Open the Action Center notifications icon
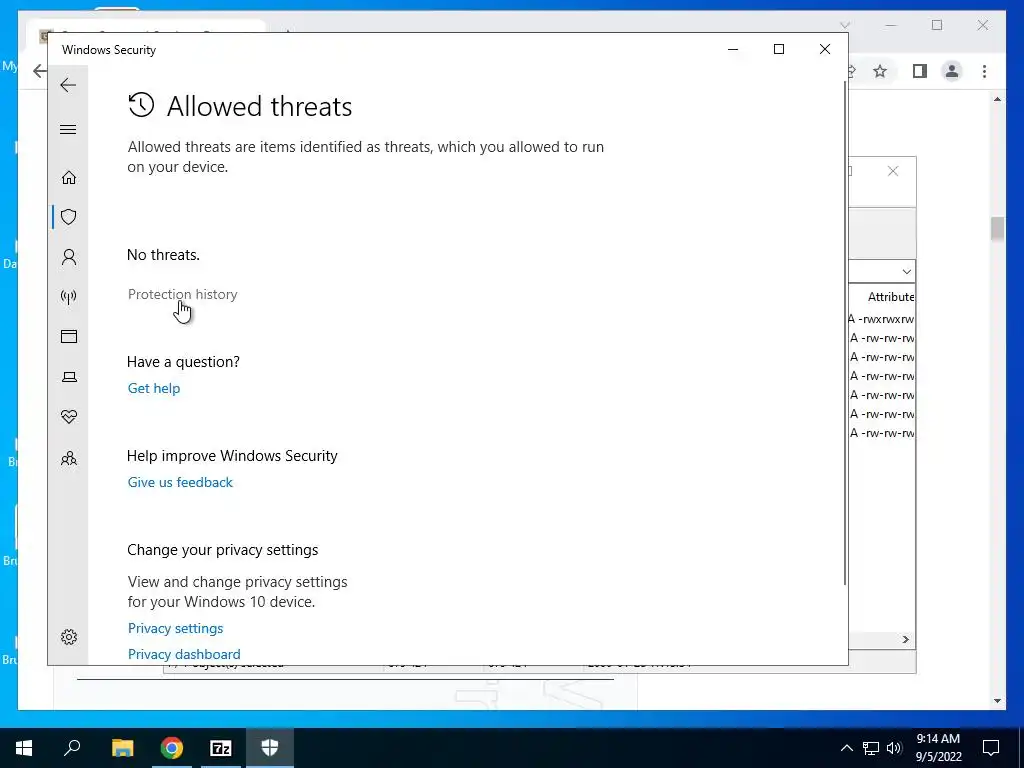This screenshot has height=768, width=1024. (991, 748)
